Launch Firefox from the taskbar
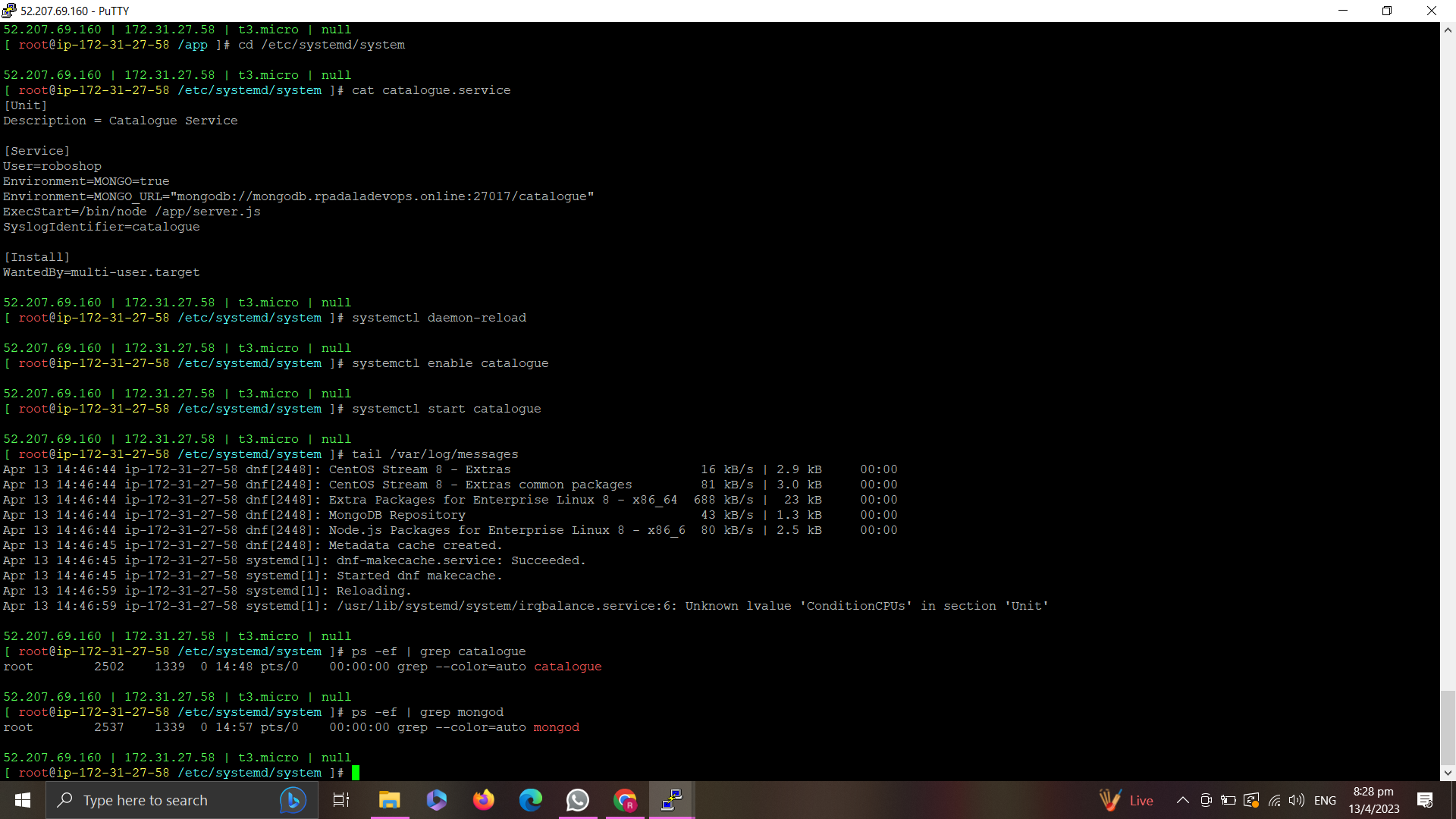Screen dimensions: 1456x819 coord(483,800)
